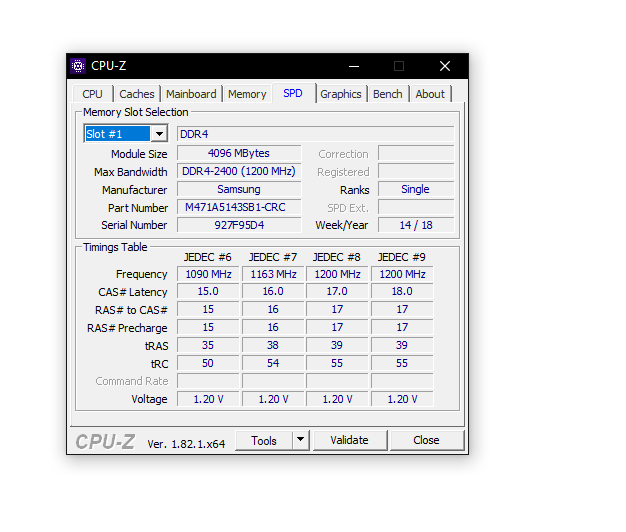Close the CPU-Z window with X
The width and height of the screenshot is (626, 532).
[x=445, y=66]
